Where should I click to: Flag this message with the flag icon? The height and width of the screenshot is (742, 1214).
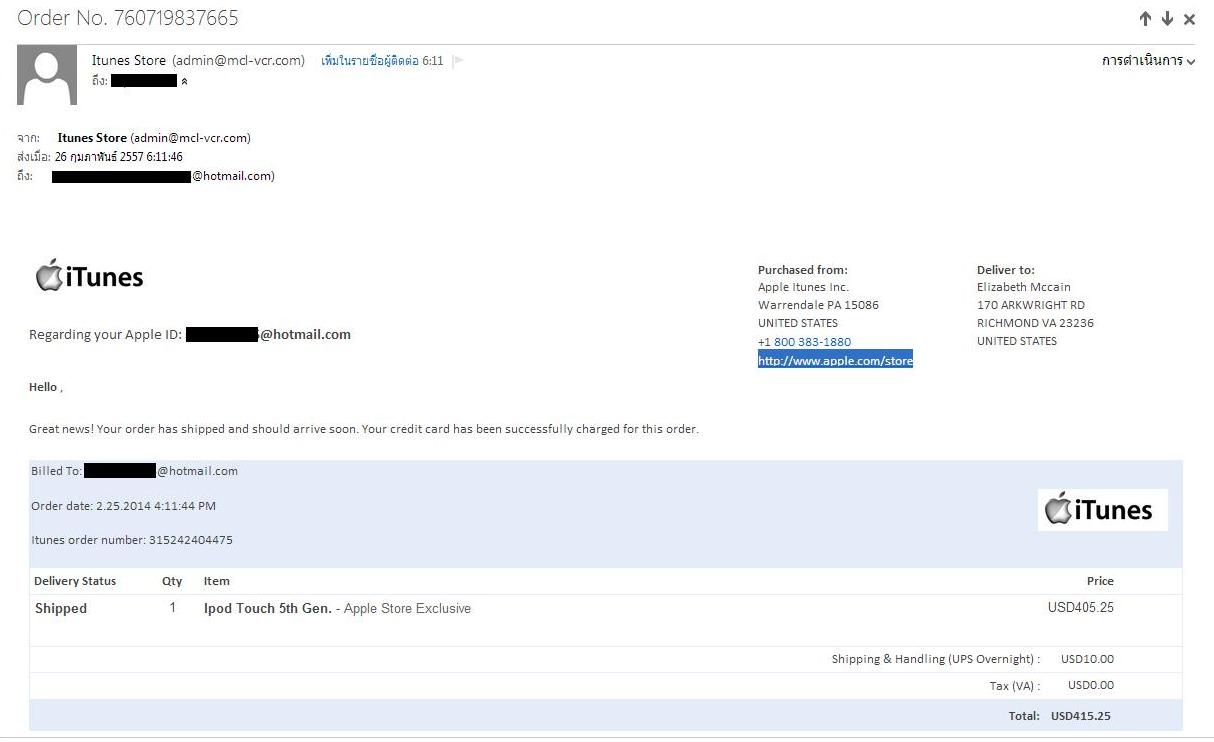tap(458, 61)
